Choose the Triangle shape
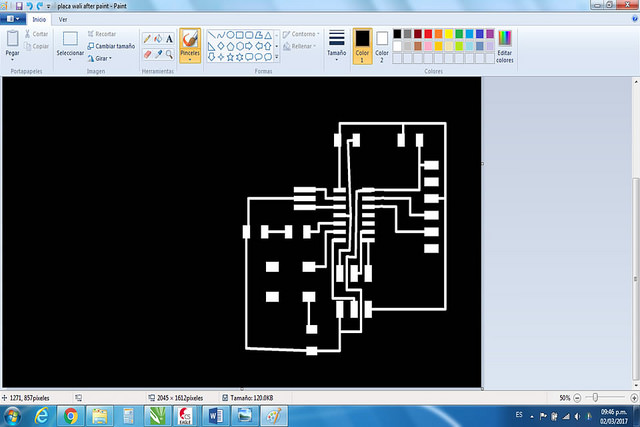Image resolution: width=640 pixels, height=427 pixels. coord(268,35)
